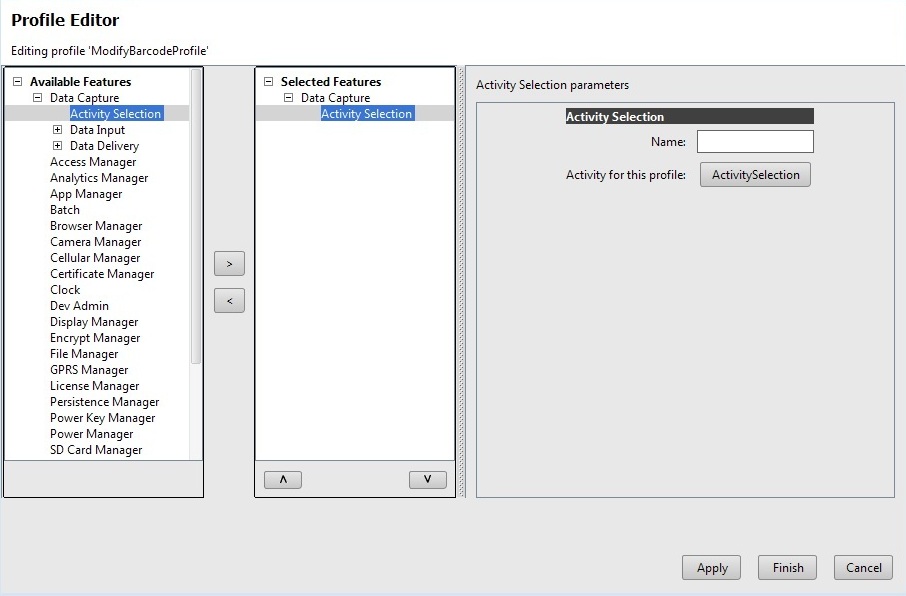Expand the Data Delivery node
This screenshot has width=906, height=596.
(x=57, y=146)
